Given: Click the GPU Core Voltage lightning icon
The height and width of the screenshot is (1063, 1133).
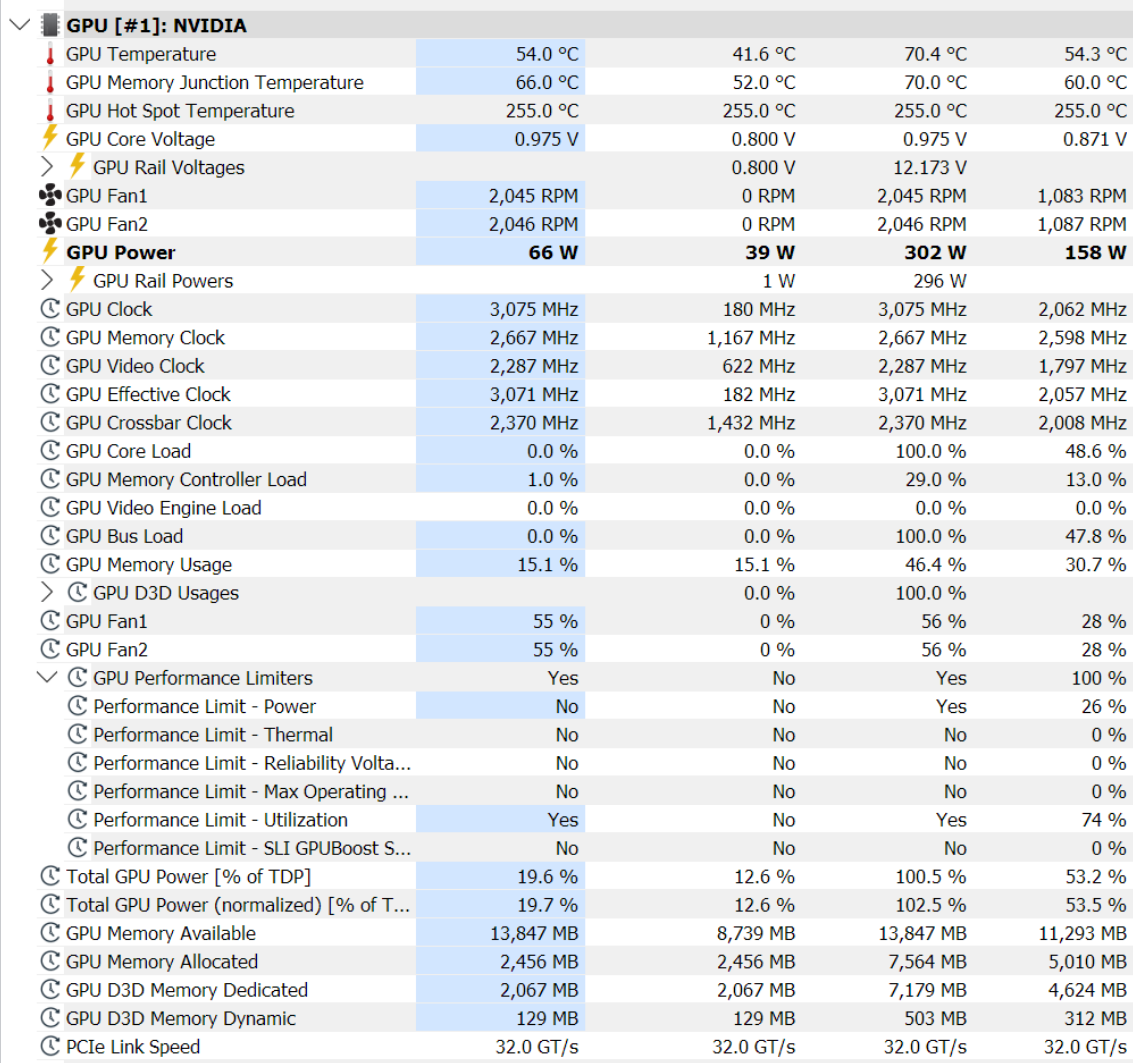Looking at the screenshot, I should click(50, 138).
